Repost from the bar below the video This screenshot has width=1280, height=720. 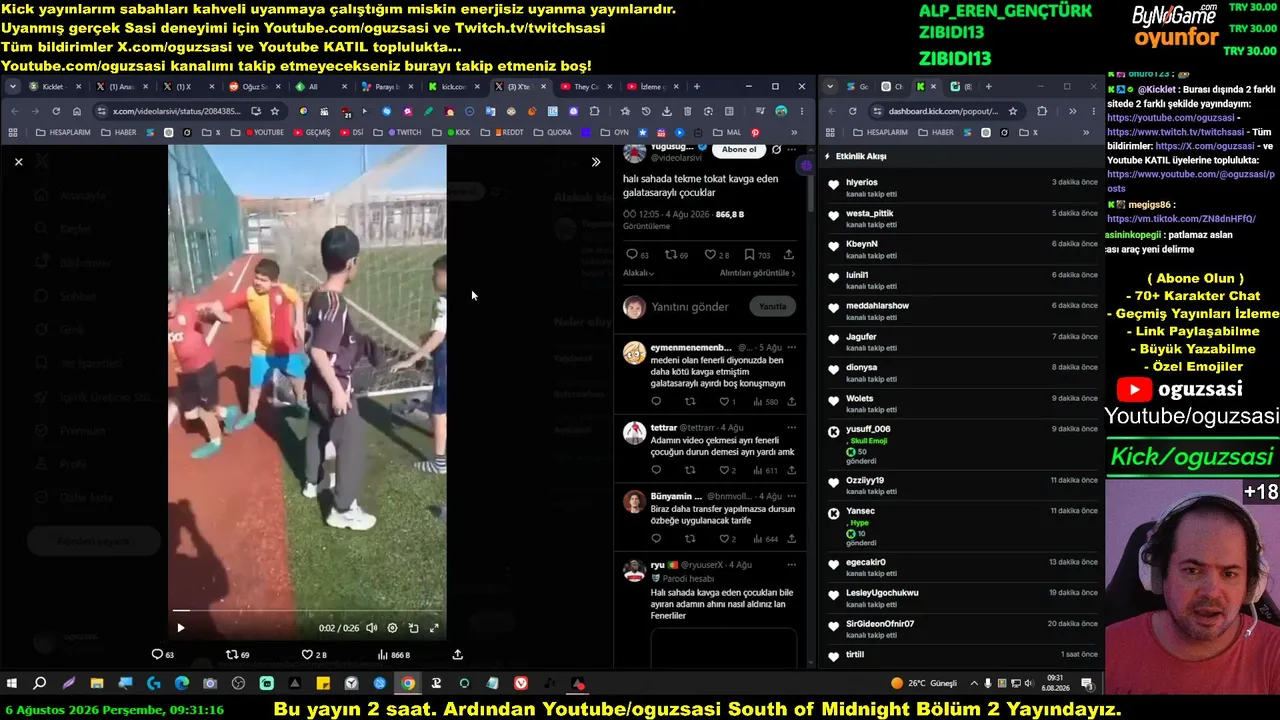click(x=237, y=655)
